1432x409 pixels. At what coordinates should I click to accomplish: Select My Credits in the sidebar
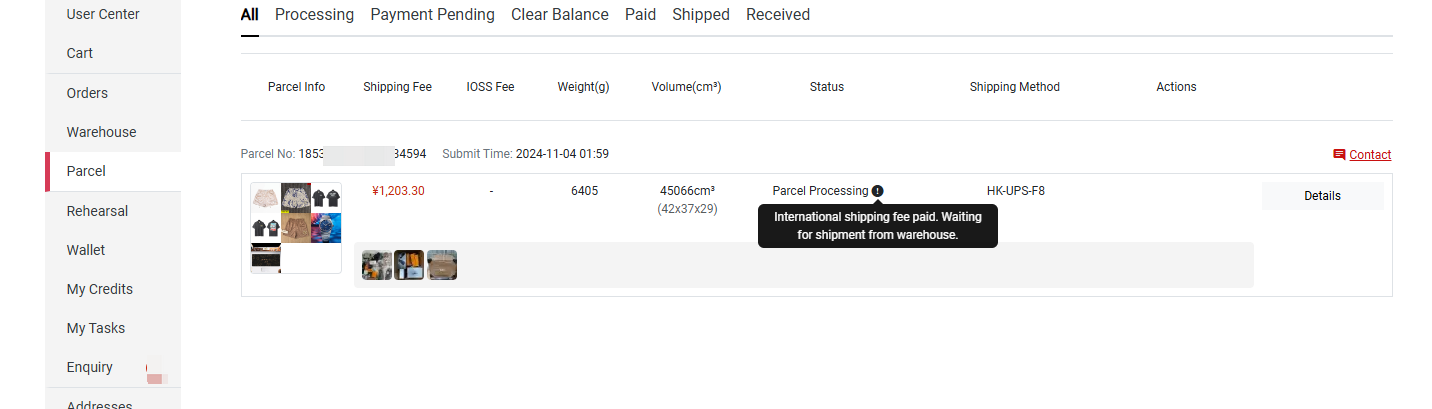[x=99, y=289]
